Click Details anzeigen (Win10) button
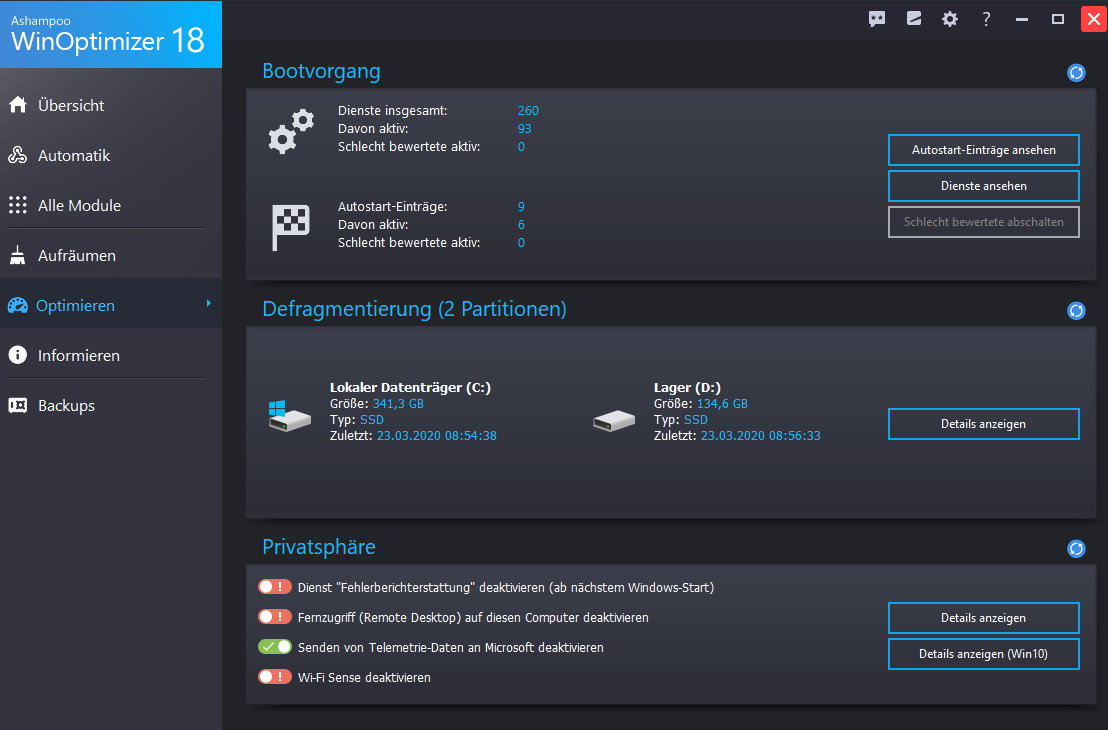1108x730 pixels. [x=983, y=654]
